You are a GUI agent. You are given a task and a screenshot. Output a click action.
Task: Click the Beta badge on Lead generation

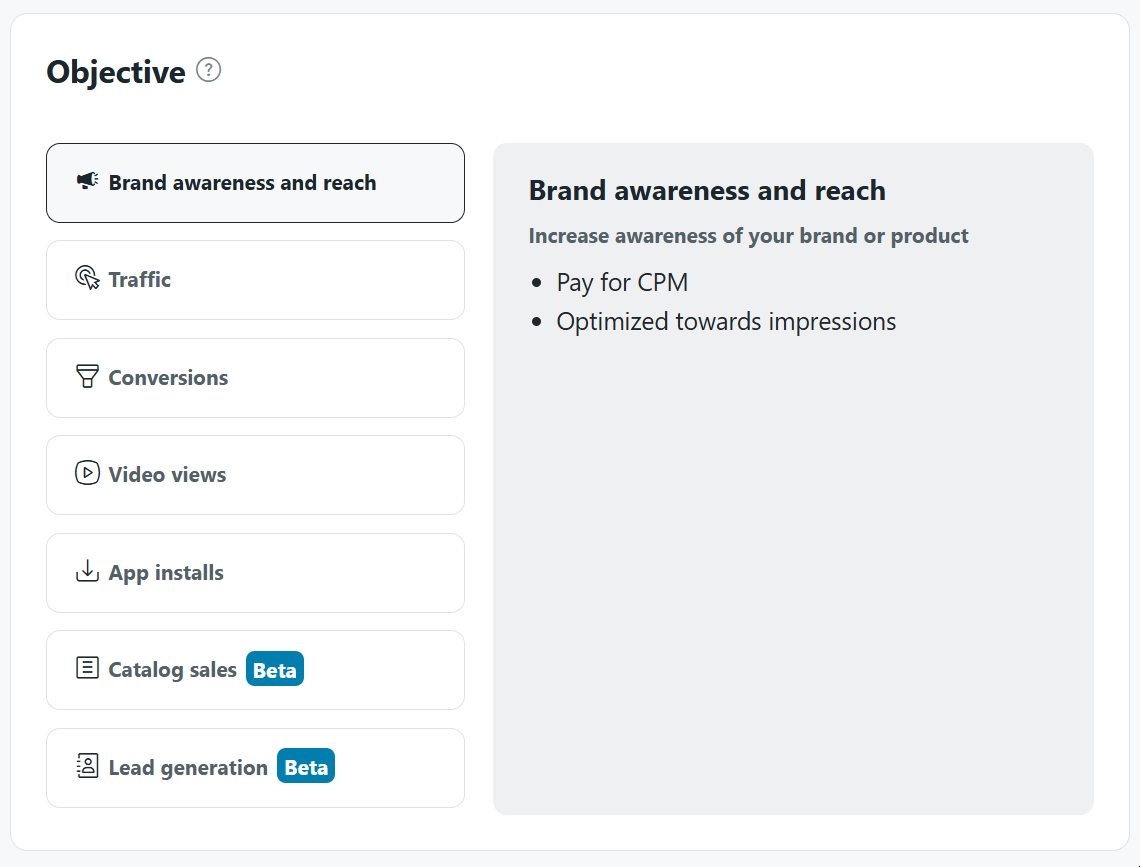pos(306,767)
